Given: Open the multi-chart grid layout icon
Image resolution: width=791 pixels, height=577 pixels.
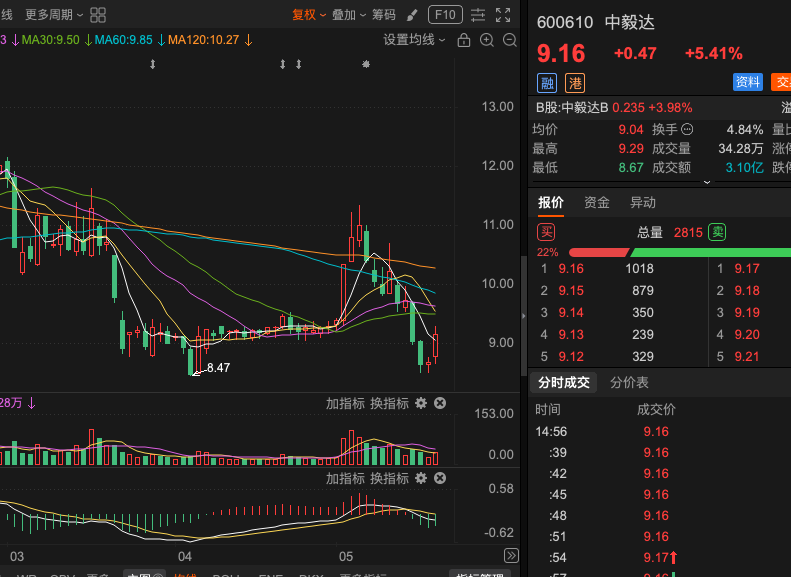Looking at the screenshot, I should click(98, 15).
